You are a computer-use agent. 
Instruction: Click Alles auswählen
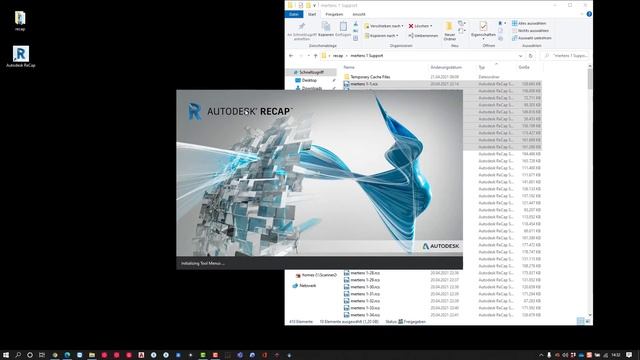[529, 23]
